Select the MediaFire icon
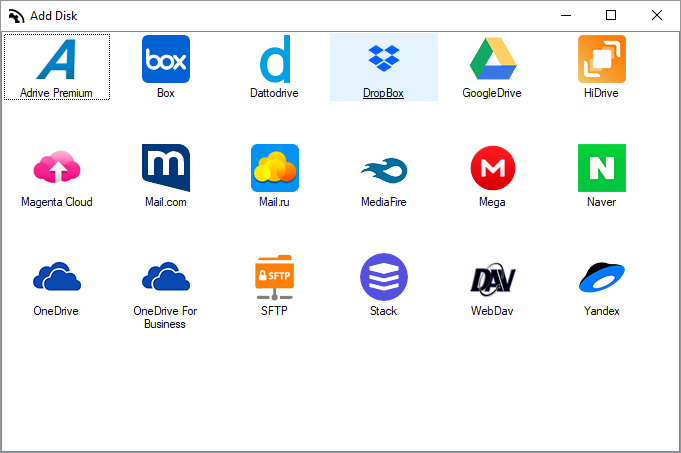 click(384, 170)
